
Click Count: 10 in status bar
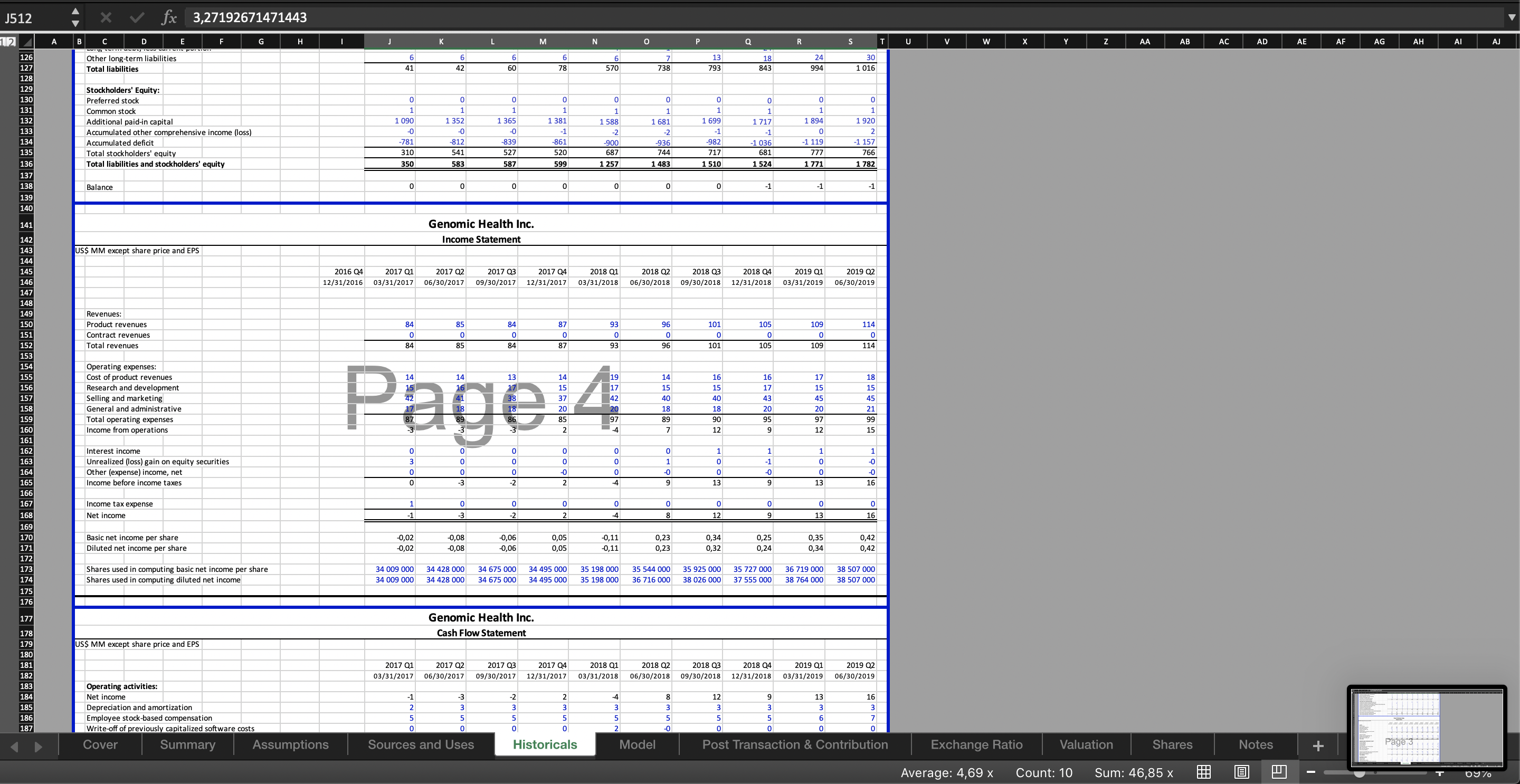pyautogui.click(x=1044, y=773)
